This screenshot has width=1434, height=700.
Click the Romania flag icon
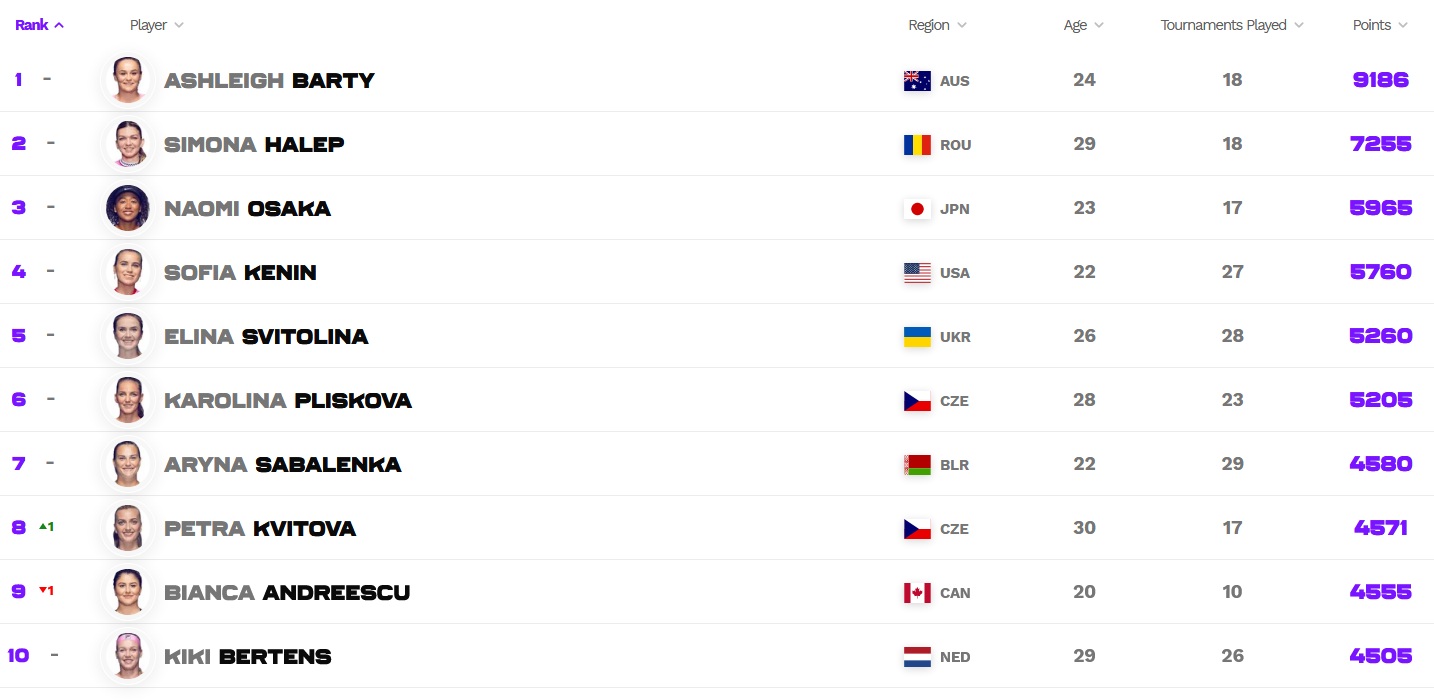(x=917, y=145)
